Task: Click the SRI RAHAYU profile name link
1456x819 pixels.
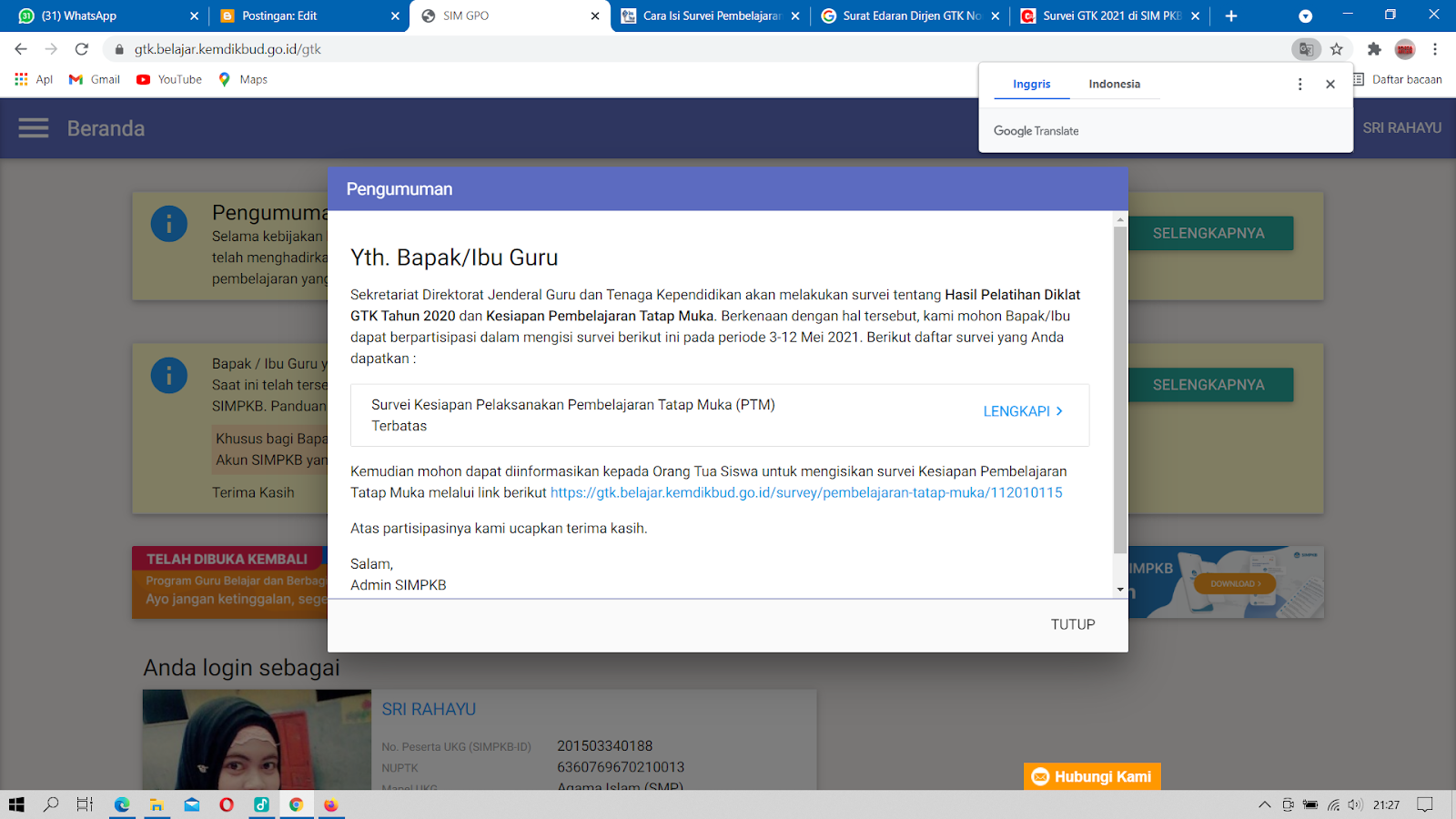Action: pos(429,709)
